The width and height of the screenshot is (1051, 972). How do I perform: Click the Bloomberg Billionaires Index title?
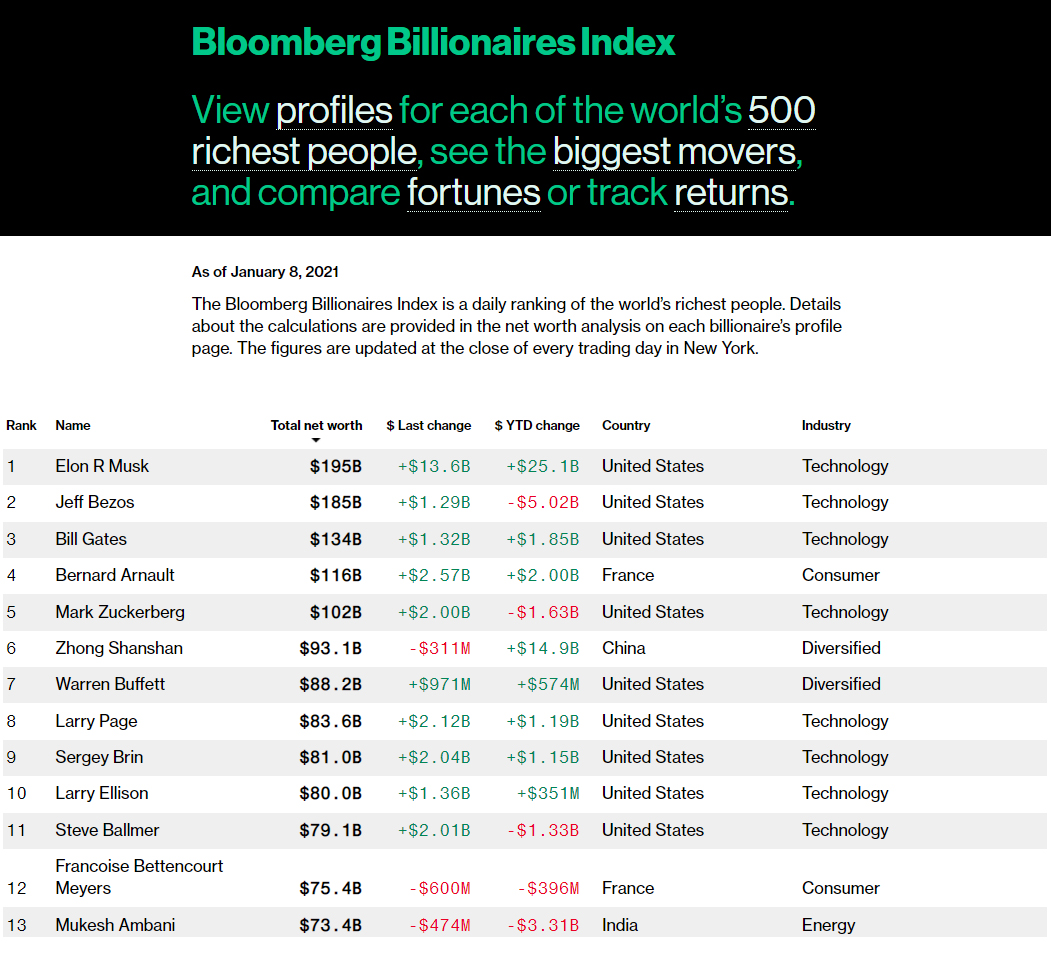click(x=433, y=42)
